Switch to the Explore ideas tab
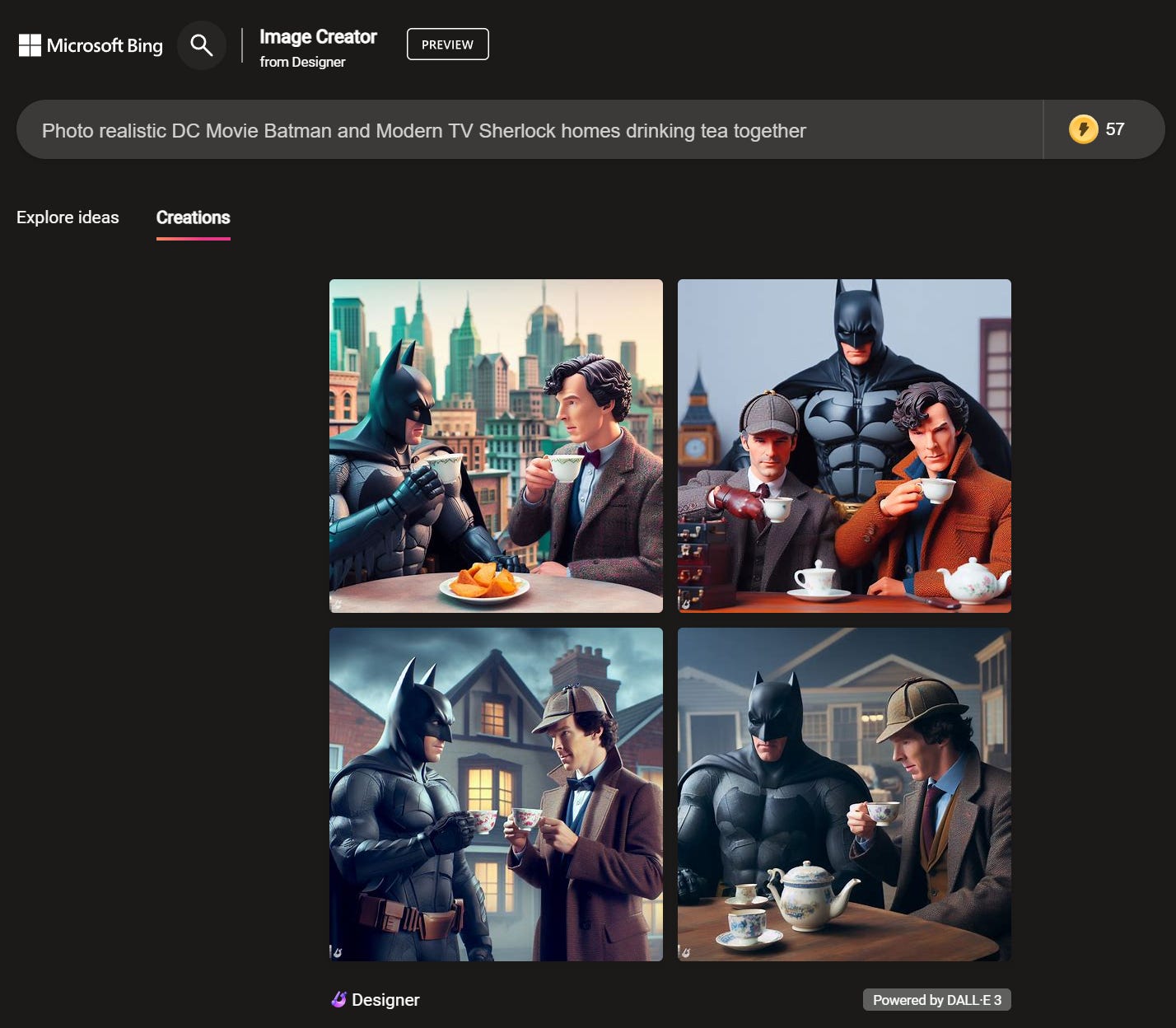The height and width of the screenshot is (1028, 1176). (x=68, y=217)
